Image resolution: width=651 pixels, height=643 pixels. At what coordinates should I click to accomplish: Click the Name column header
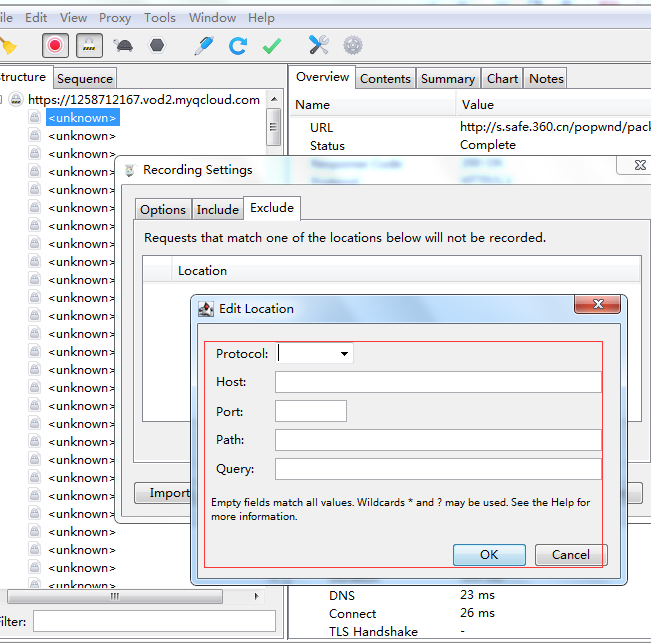372,105
